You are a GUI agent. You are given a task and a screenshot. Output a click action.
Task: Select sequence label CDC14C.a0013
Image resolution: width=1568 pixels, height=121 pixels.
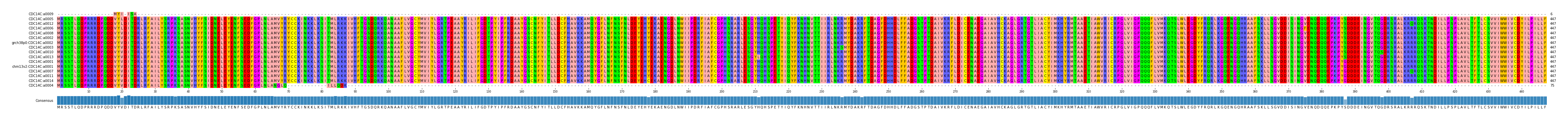[x=41, y=57]
